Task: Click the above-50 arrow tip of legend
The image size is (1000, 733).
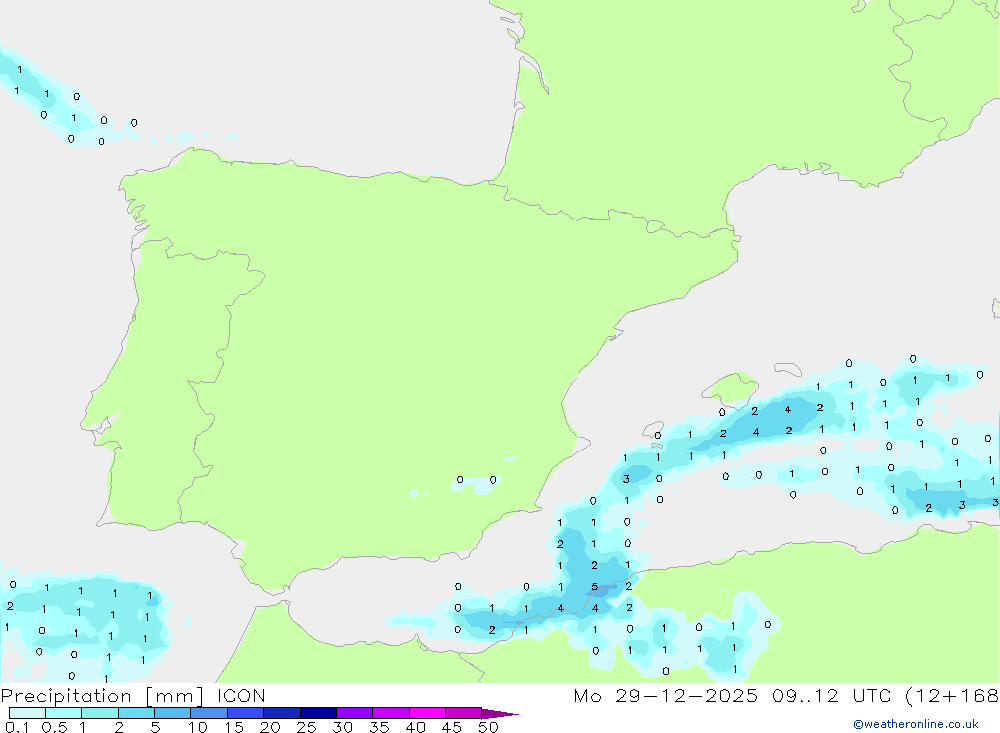Action: 500,714
